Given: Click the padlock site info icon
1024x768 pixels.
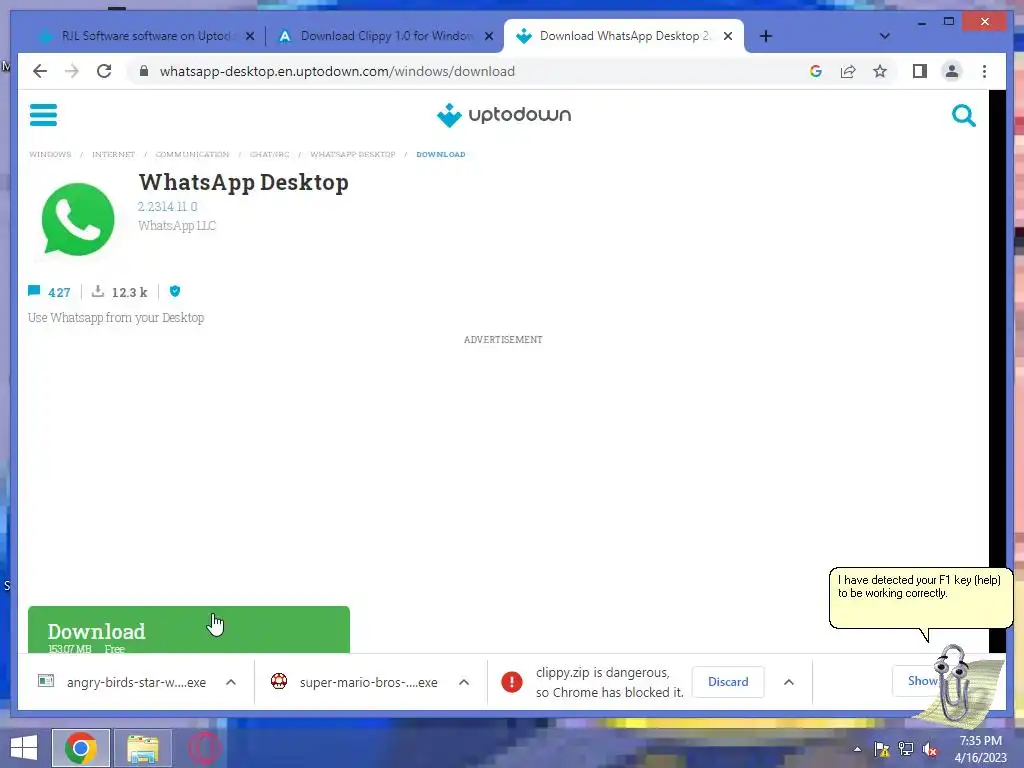Looking at the screenshot, I should [144, 71].
